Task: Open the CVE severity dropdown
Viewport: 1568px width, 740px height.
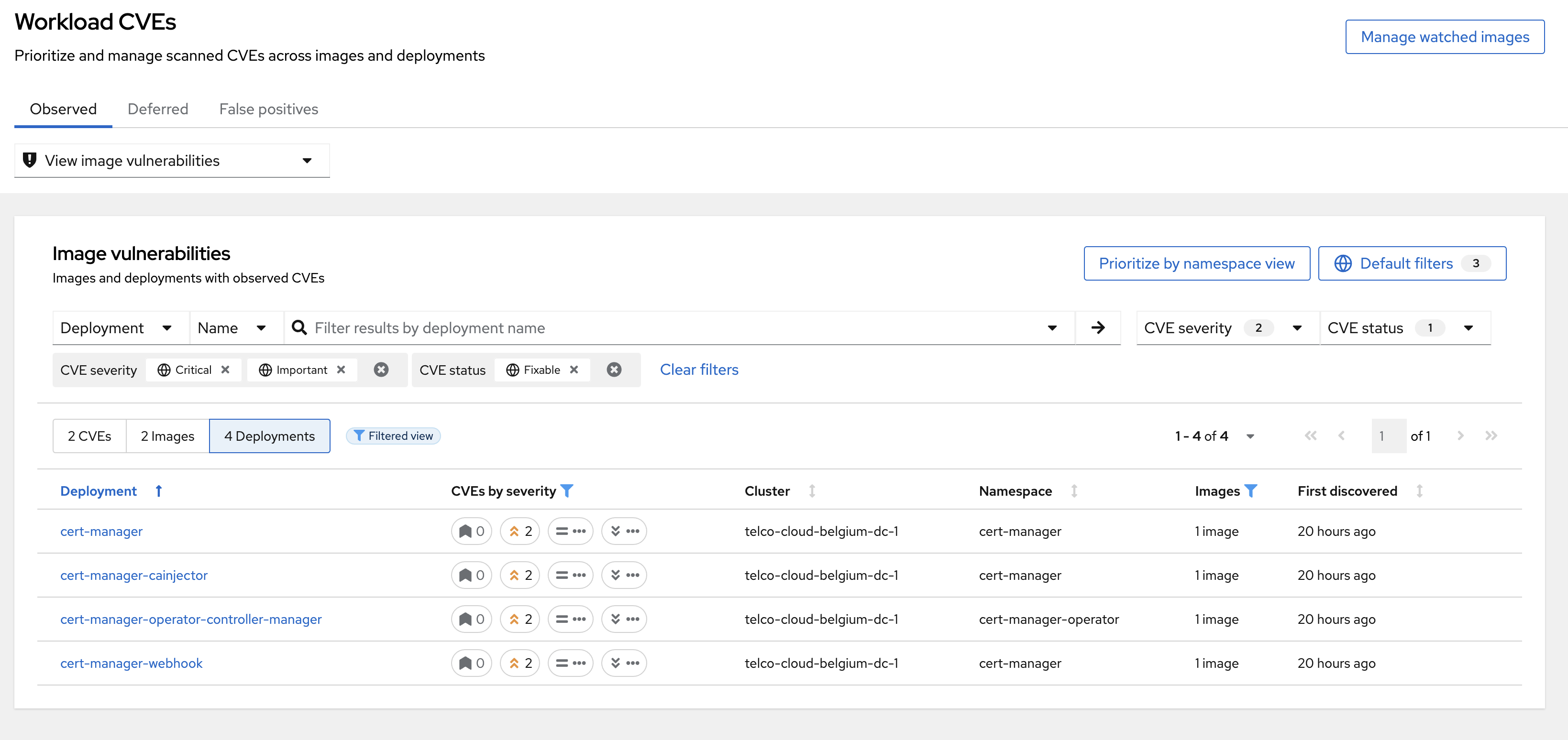Action: pos(1226,328)
